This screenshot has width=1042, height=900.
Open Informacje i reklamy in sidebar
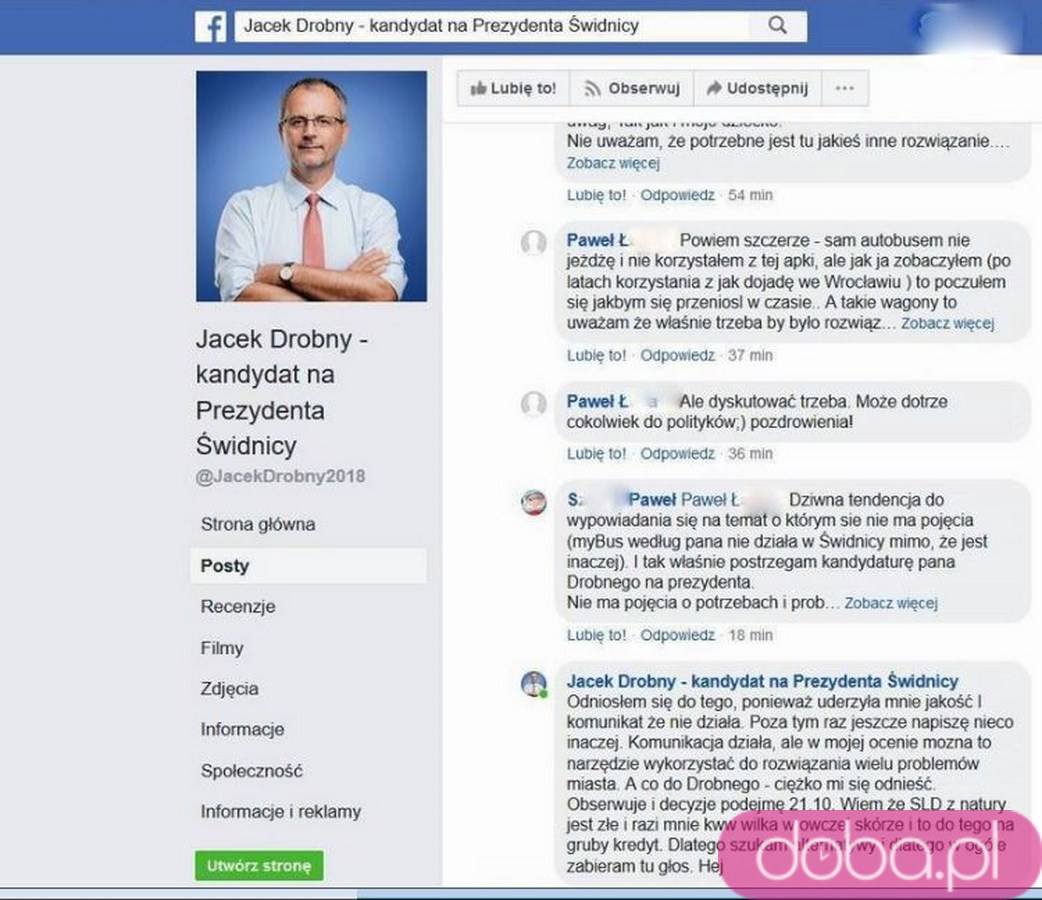280,812
